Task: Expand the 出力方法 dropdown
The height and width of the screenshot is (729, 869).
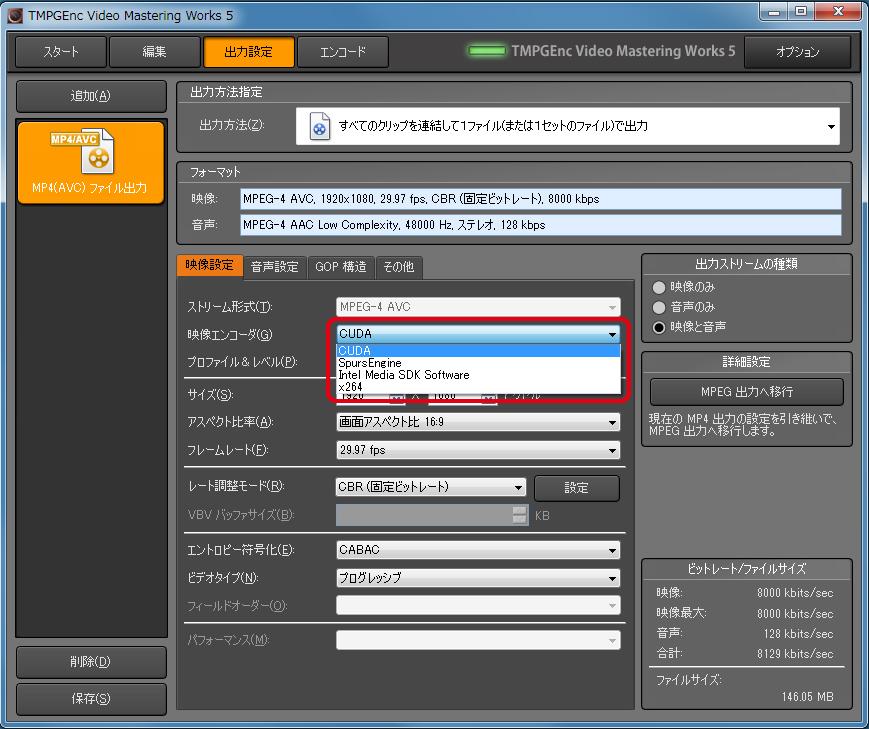Action: point(568,126)
